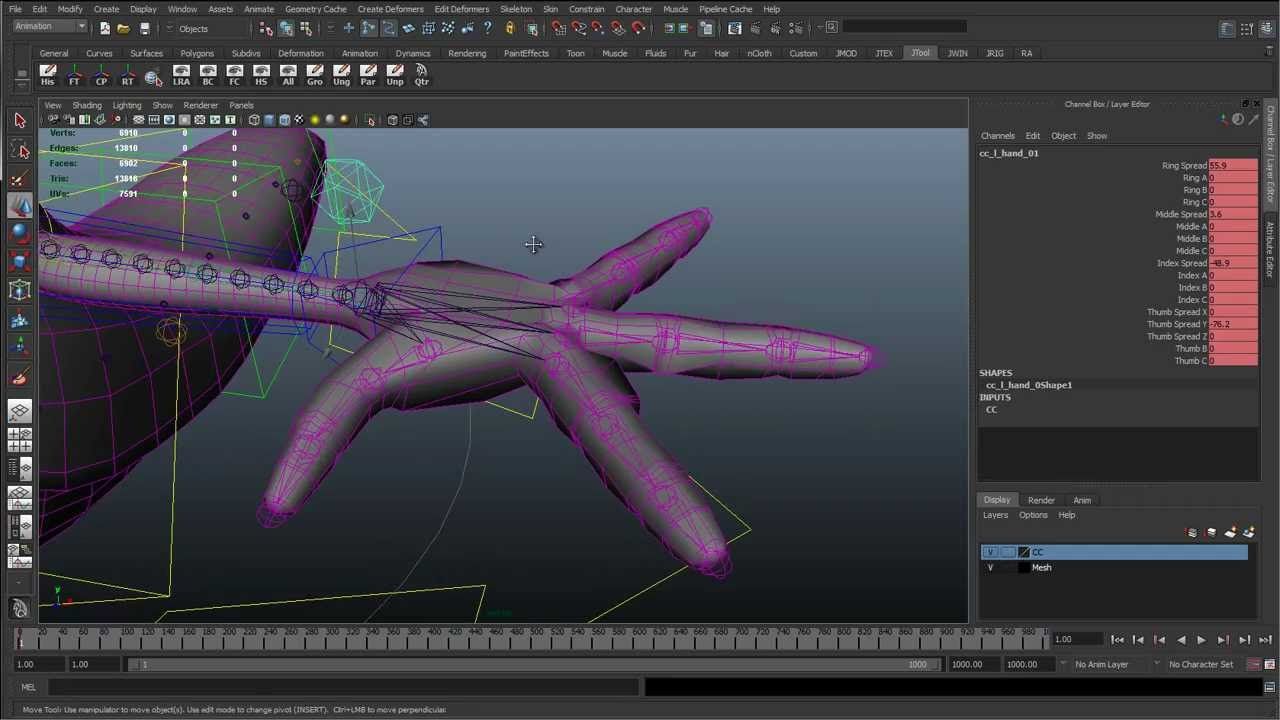Open Options menu in layer editor

coord(1033,515)
